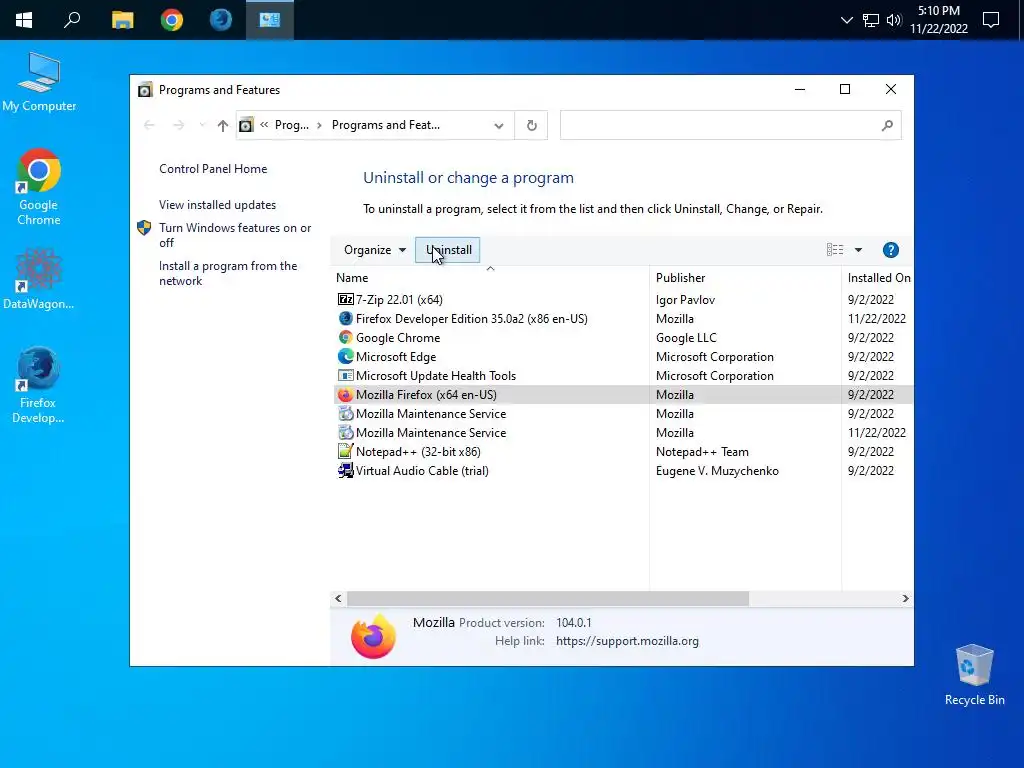Image resolution: width=1024 pixels, height=768 pixels.
Task: Sort by the Installed On column
Action: pyautogui.click(x=878, y=278)
